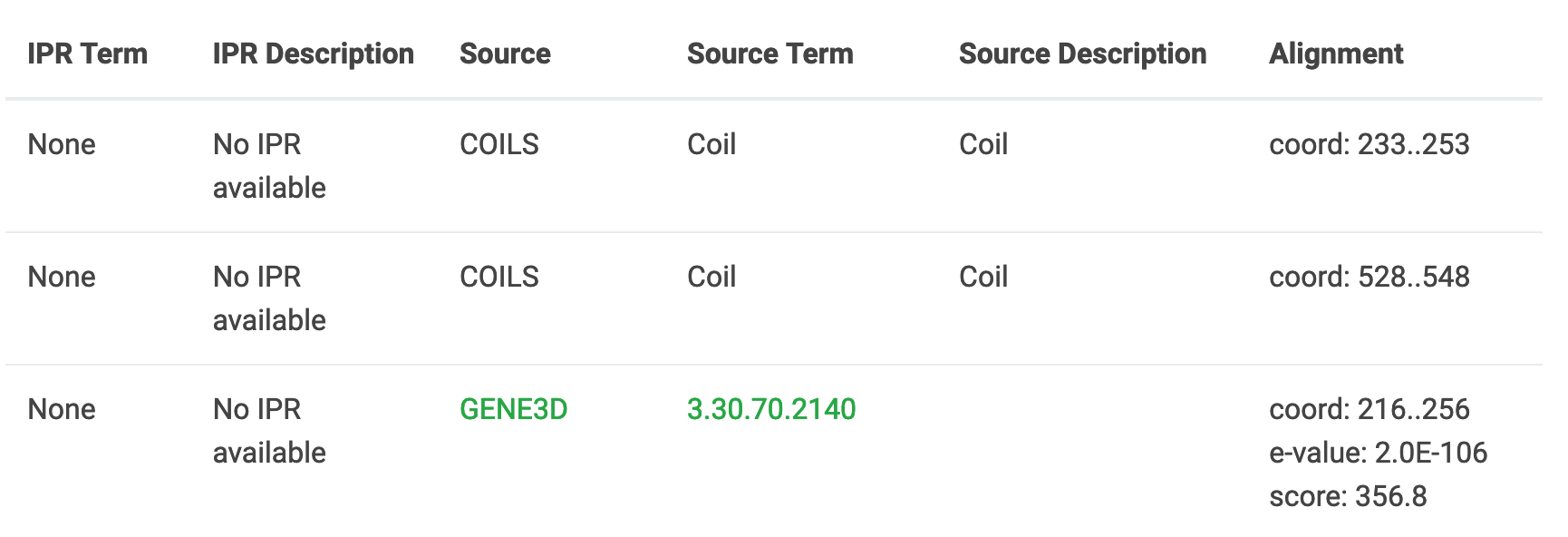Screen dimensions: 1568x537
Task: Select the coord: 528..548 alignment cell
Action: point(1369,277)
